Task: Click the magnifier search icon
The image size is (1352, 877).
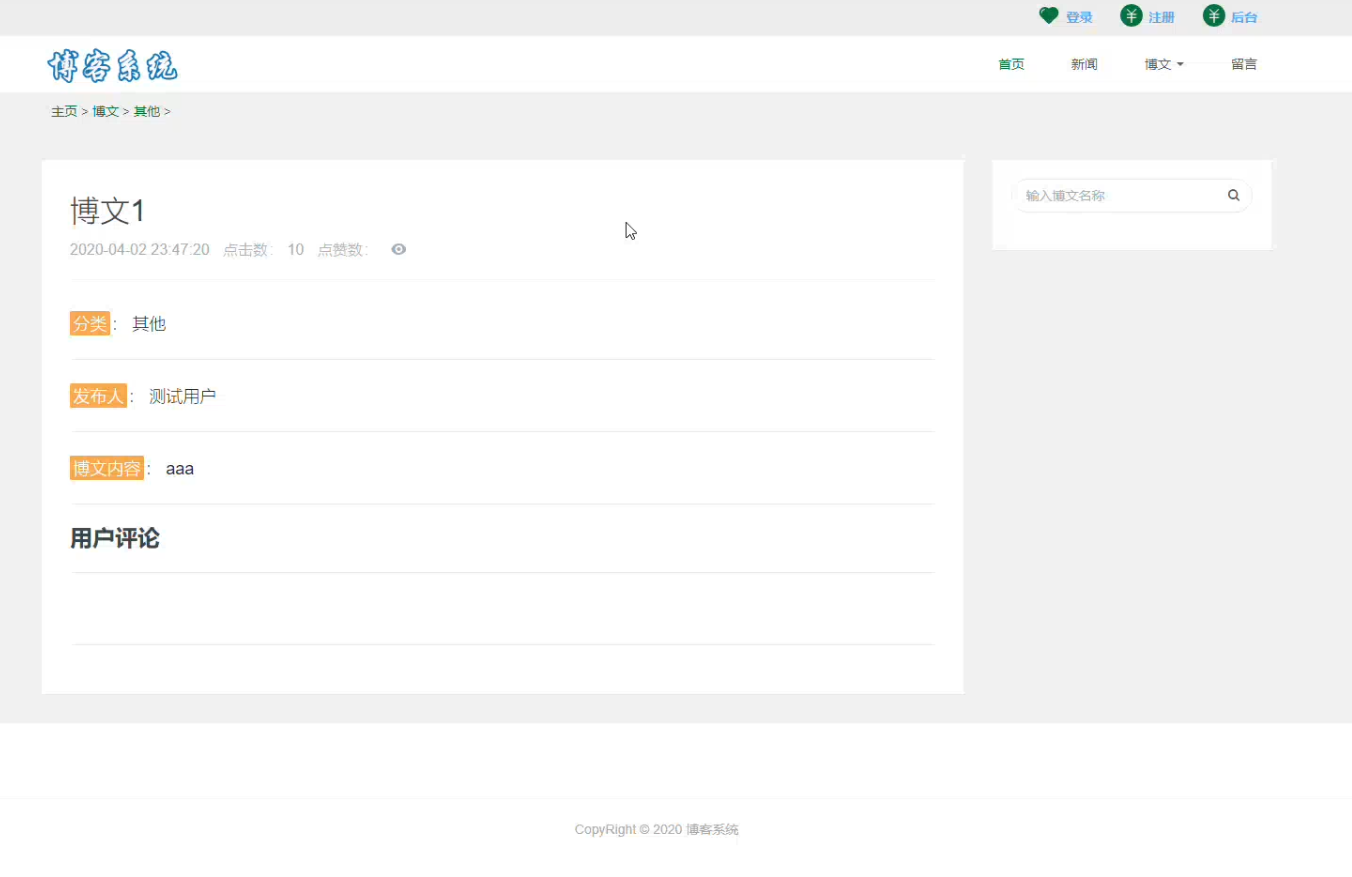Action: [x=1234, y=195]
